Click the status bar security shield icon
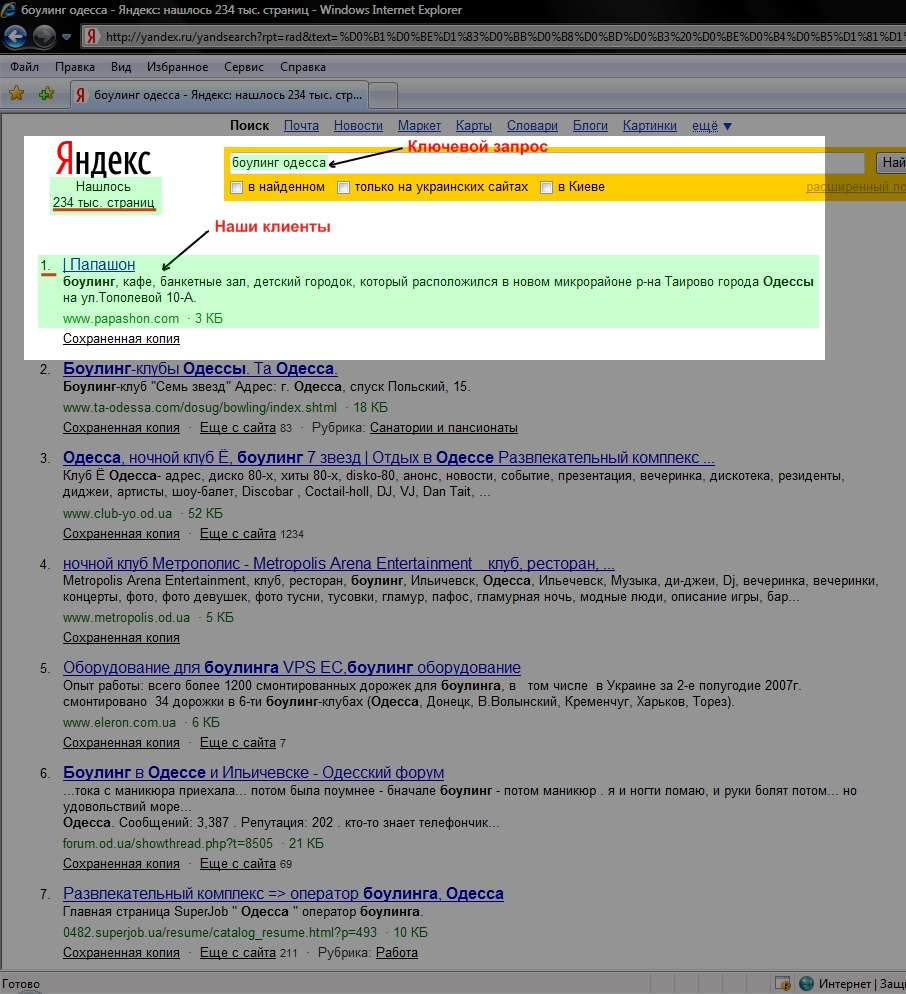The height and width of the screenshot is (994, 906). point(783,983)
